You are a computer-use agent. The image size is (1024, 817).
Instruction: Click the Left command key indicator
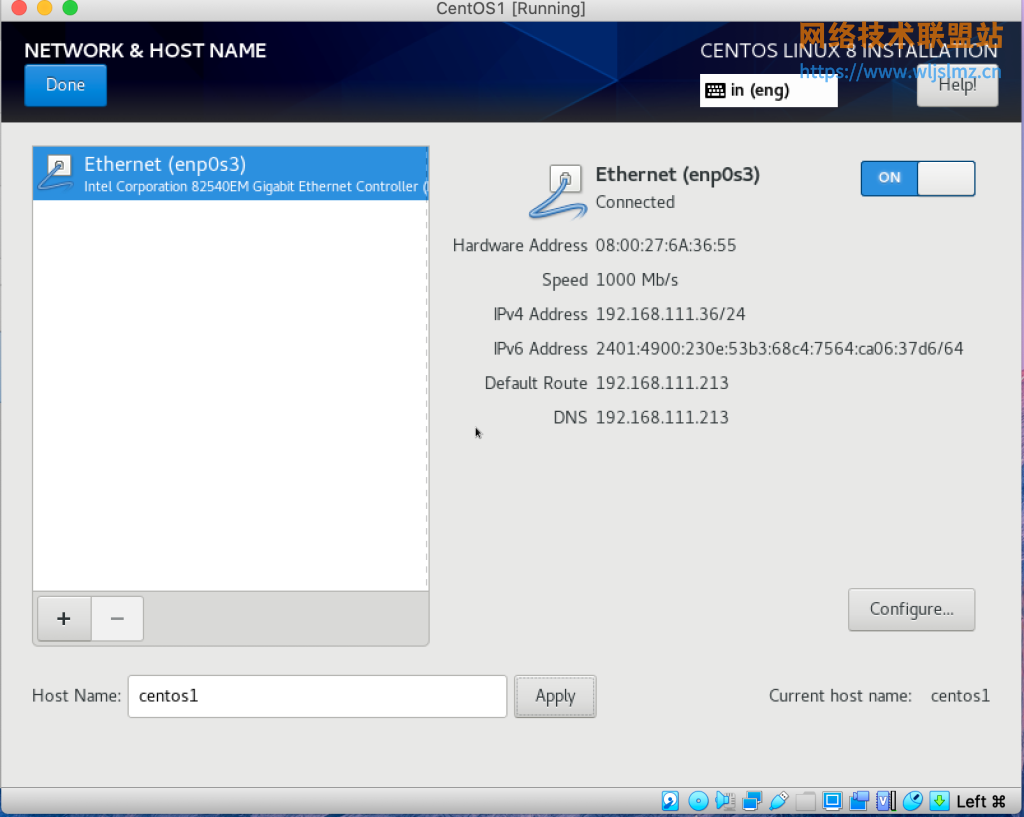pyautogui.click(x=980, y=801)
